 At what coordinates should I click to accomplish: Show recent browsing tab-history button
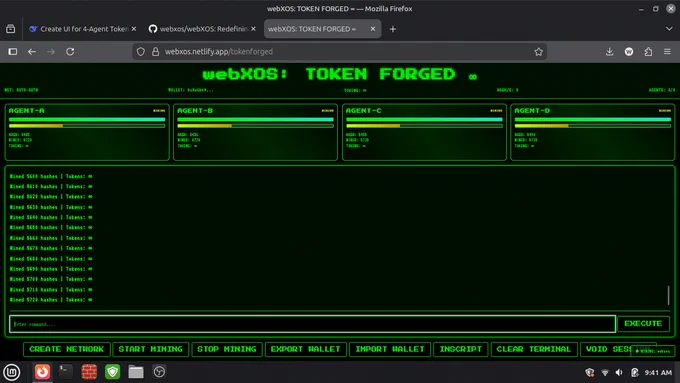click(10, 29)
